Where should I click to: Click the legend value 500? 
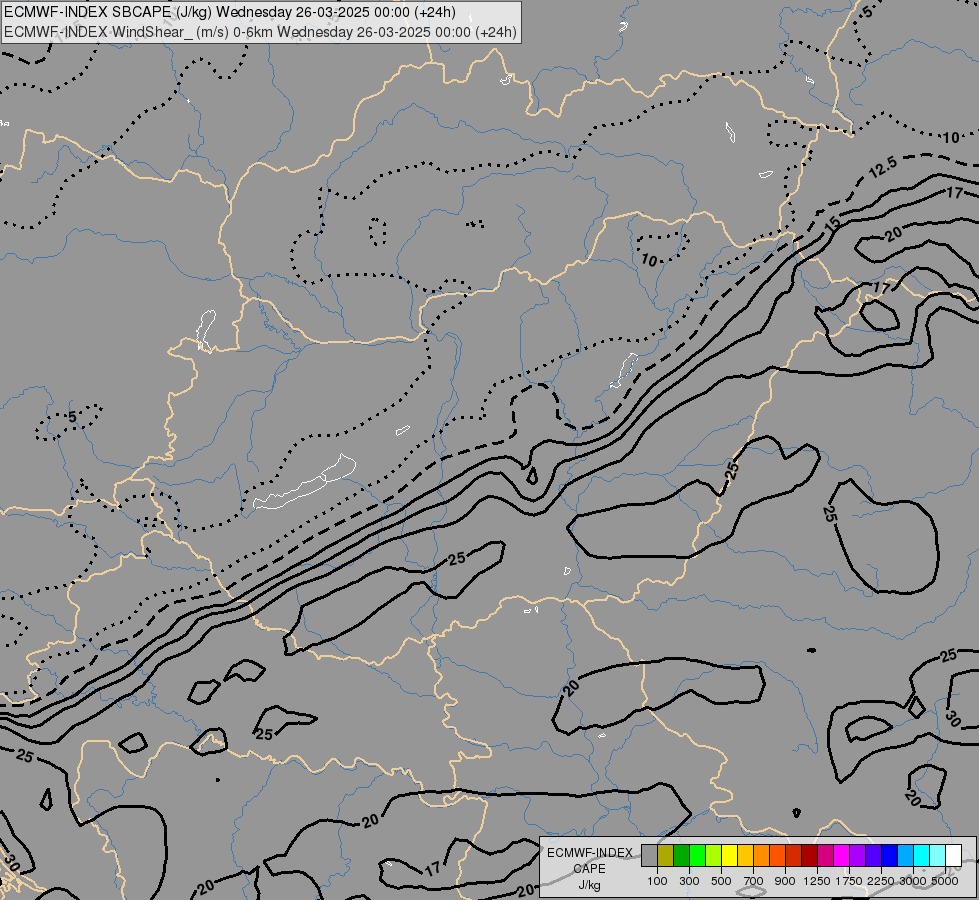pyautogui.click(x=721, y=881)
